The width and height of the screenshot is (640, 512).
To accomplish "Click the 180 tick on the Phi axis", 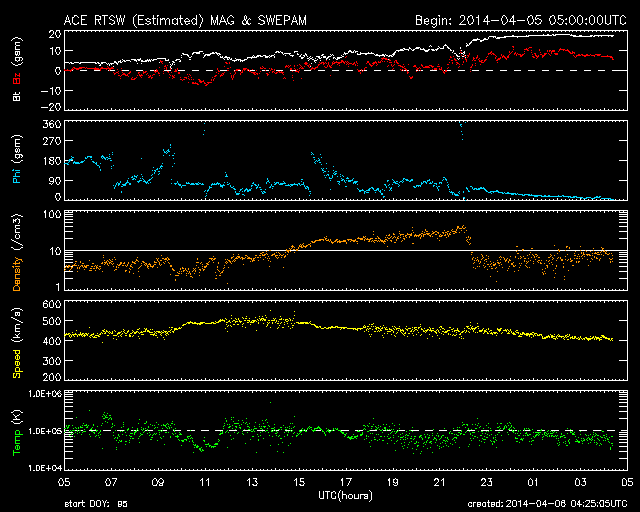I will point(52,161).
